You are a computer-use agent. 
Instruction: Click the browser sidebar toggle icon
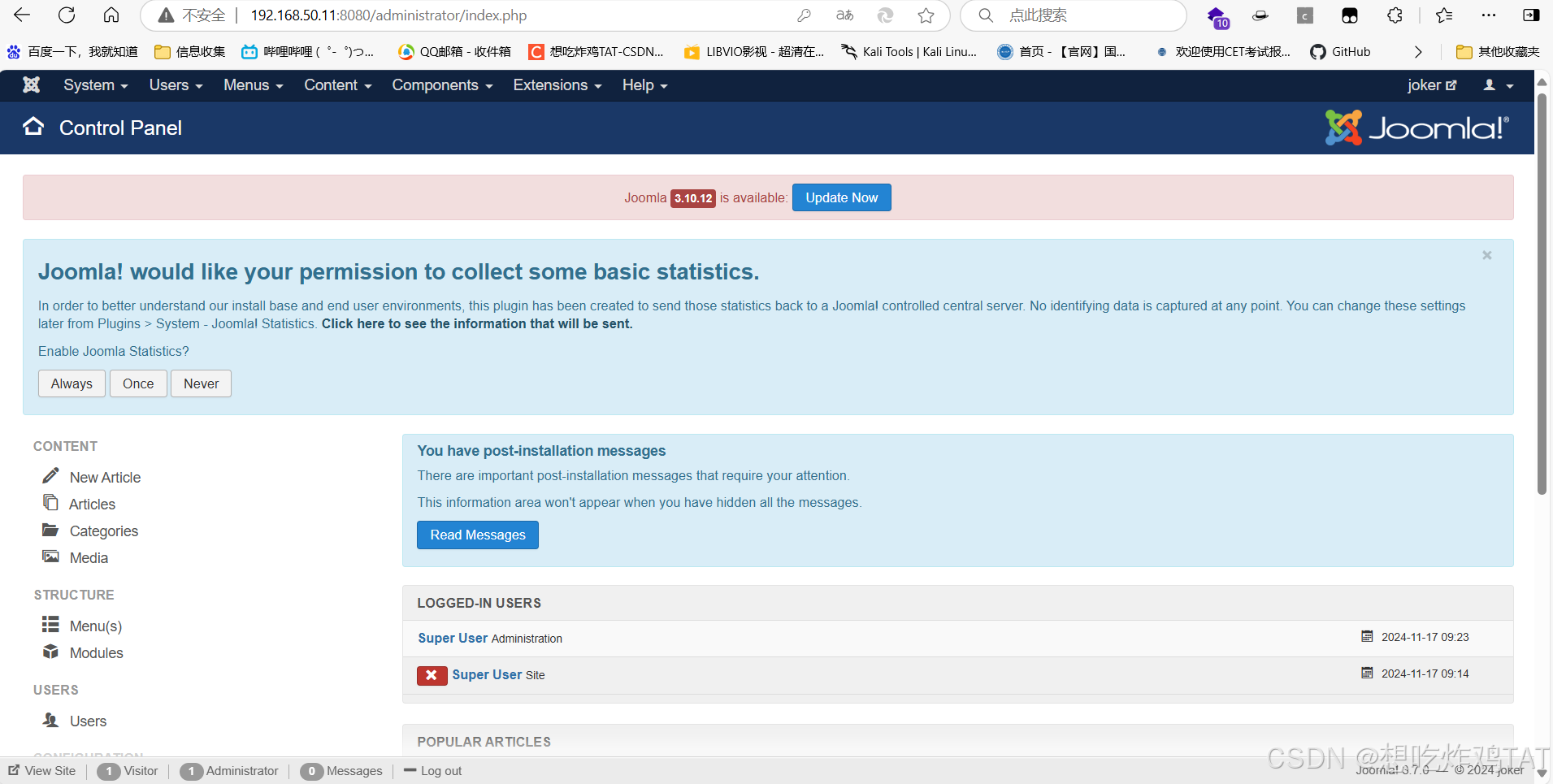(x=1531, y=15)
